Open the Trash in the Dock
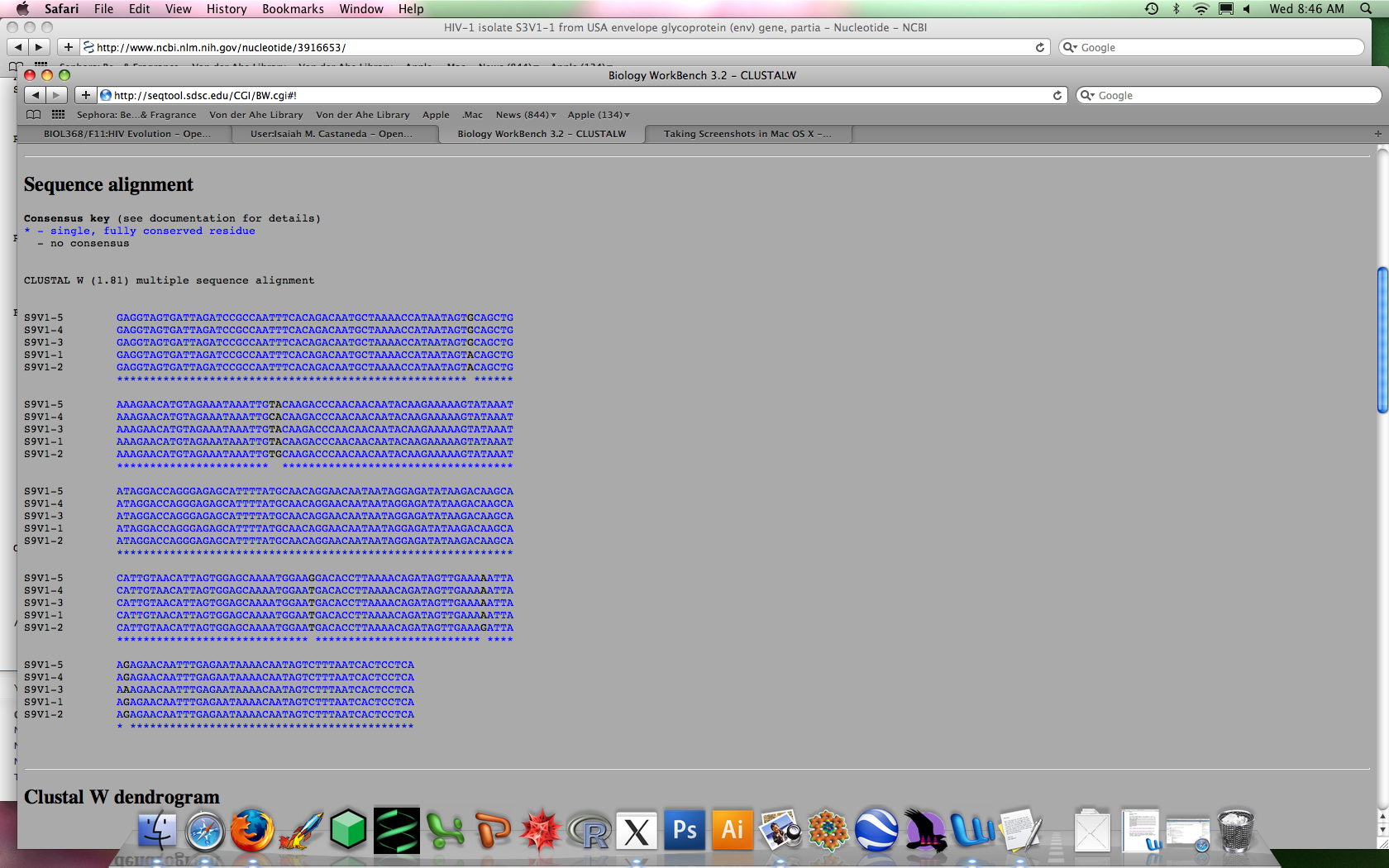The height and width of the screenshot is (868, 1389). click(1236, 831)
